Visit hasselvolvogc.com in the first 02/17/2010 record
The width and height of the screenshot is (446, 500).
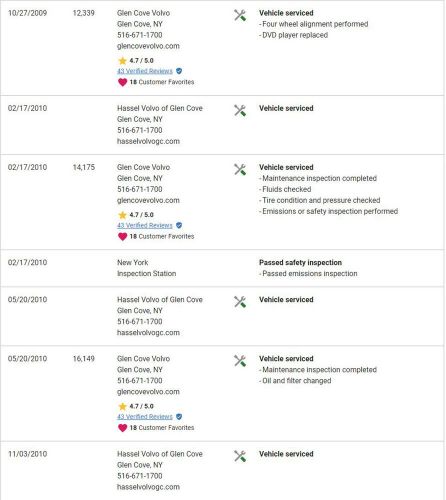coord(148,141)
